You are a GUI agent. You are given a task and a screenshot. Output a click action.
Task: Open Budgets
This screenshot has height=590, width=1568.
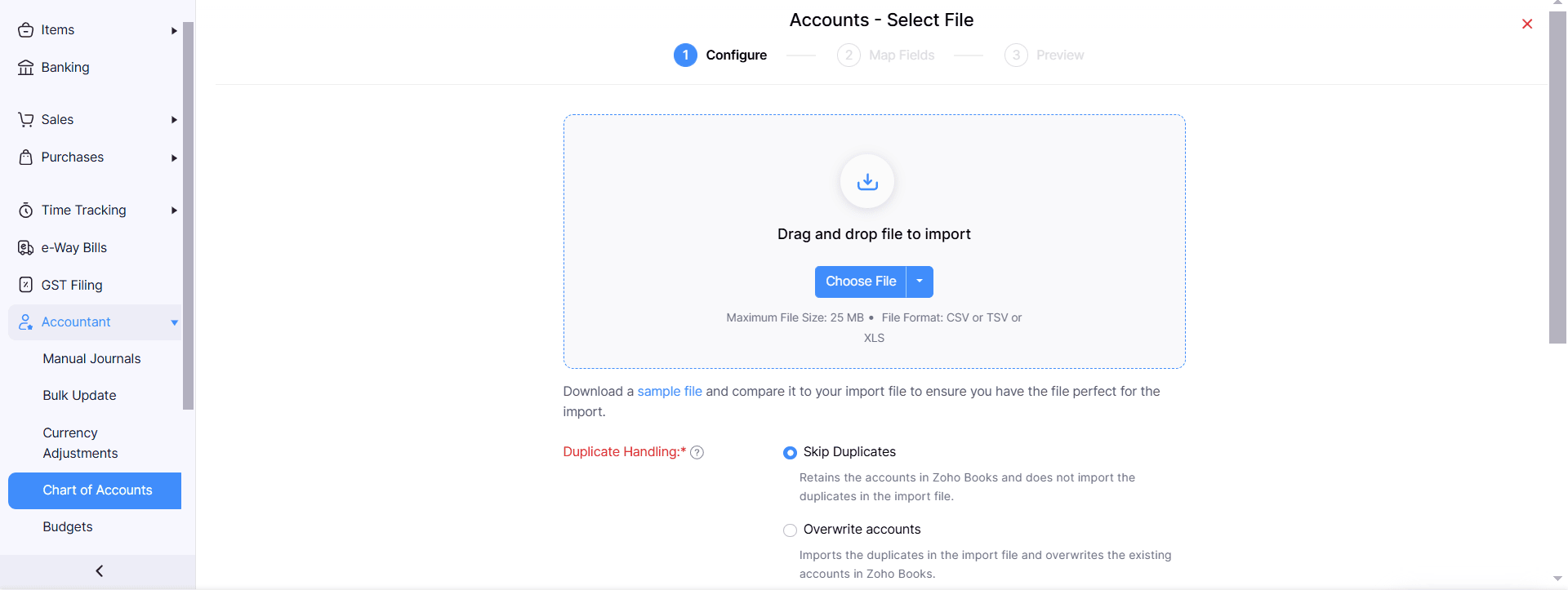68,527
